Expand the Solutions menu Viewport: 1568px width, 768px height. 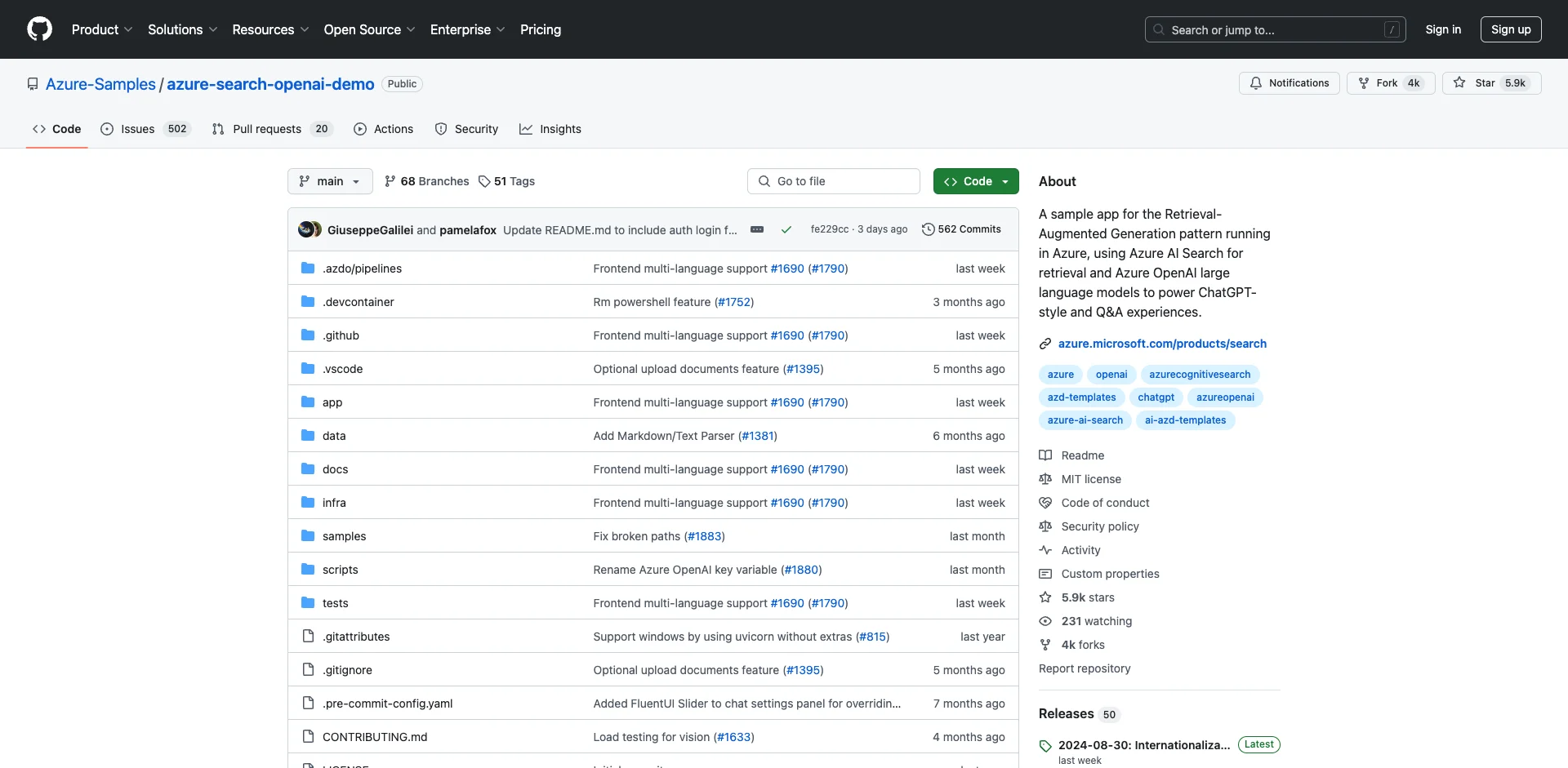point(182,29)
